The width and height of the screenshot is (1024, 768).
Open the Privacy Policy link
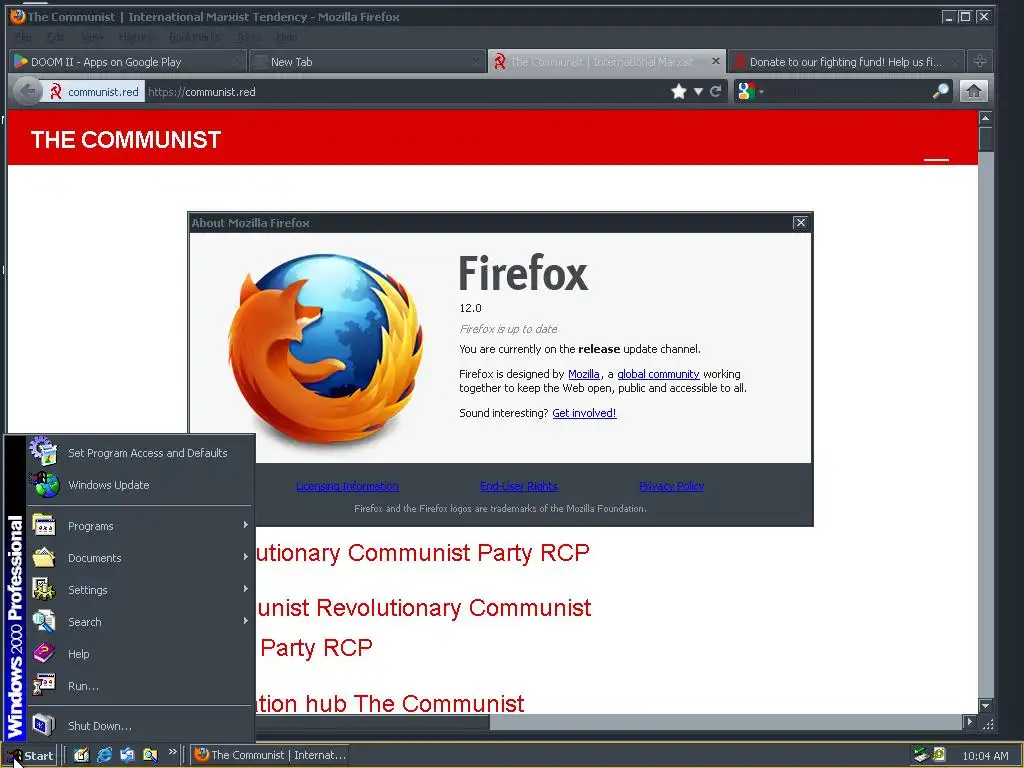click(x=671, y=486)
